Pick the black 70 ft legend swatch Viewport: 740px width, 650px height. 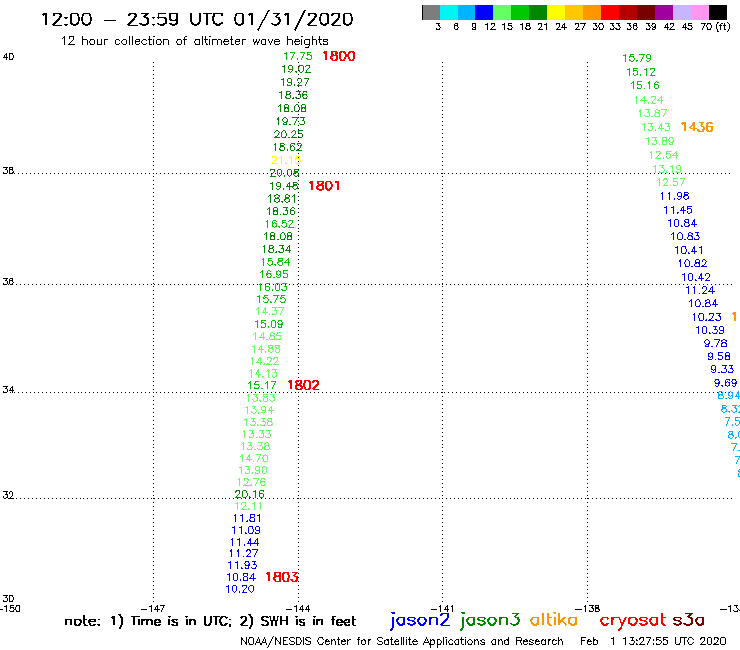pyautogui.click(x=718, y=12)
